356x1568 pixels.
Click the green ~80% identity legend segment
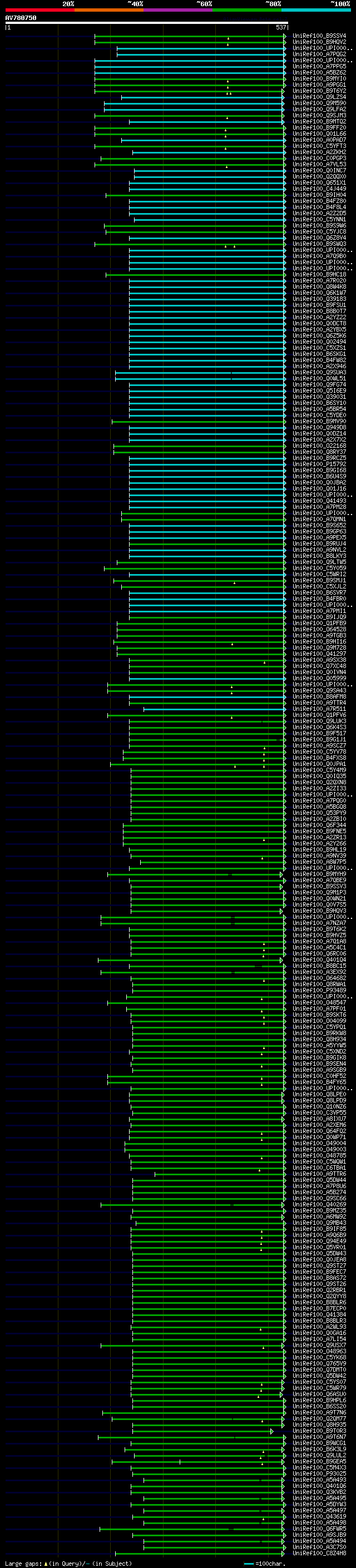click(247, 10)
